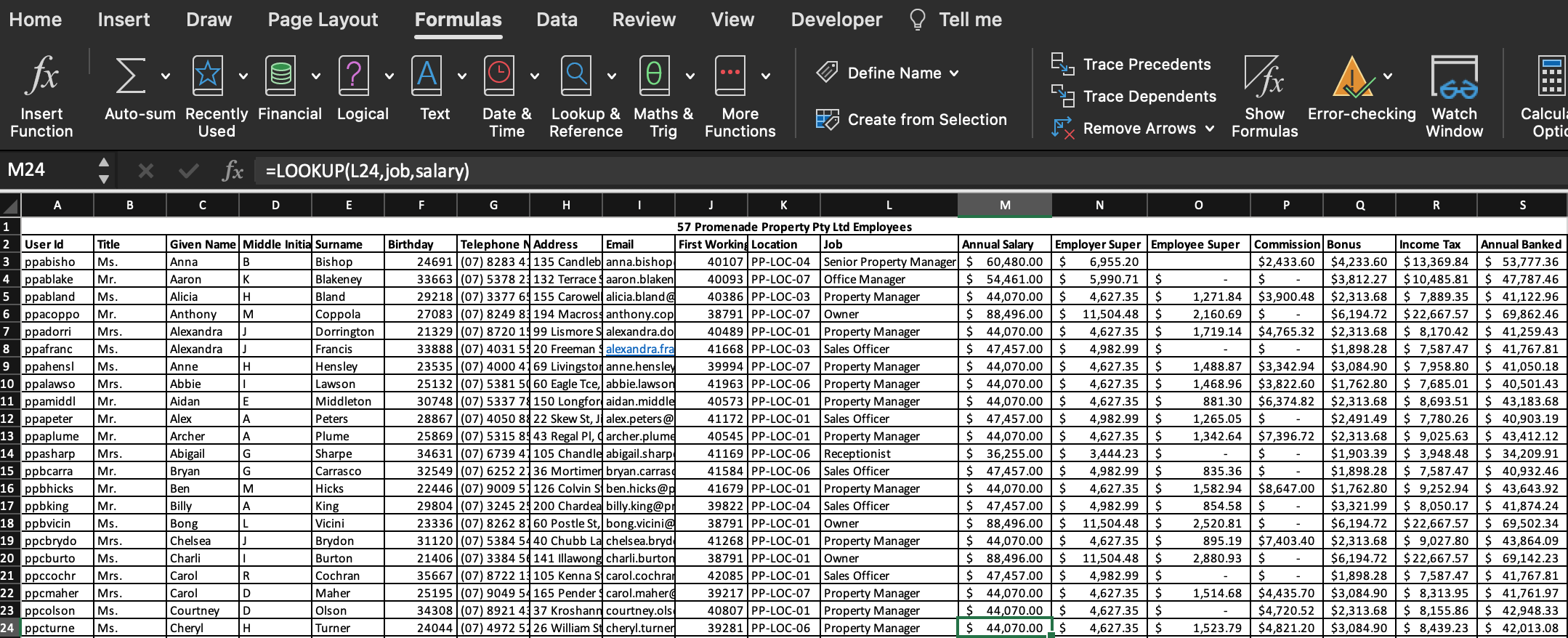Click the formula bar with LOOKUP formula
This screenshot has width=1568, height=638.
911,171
